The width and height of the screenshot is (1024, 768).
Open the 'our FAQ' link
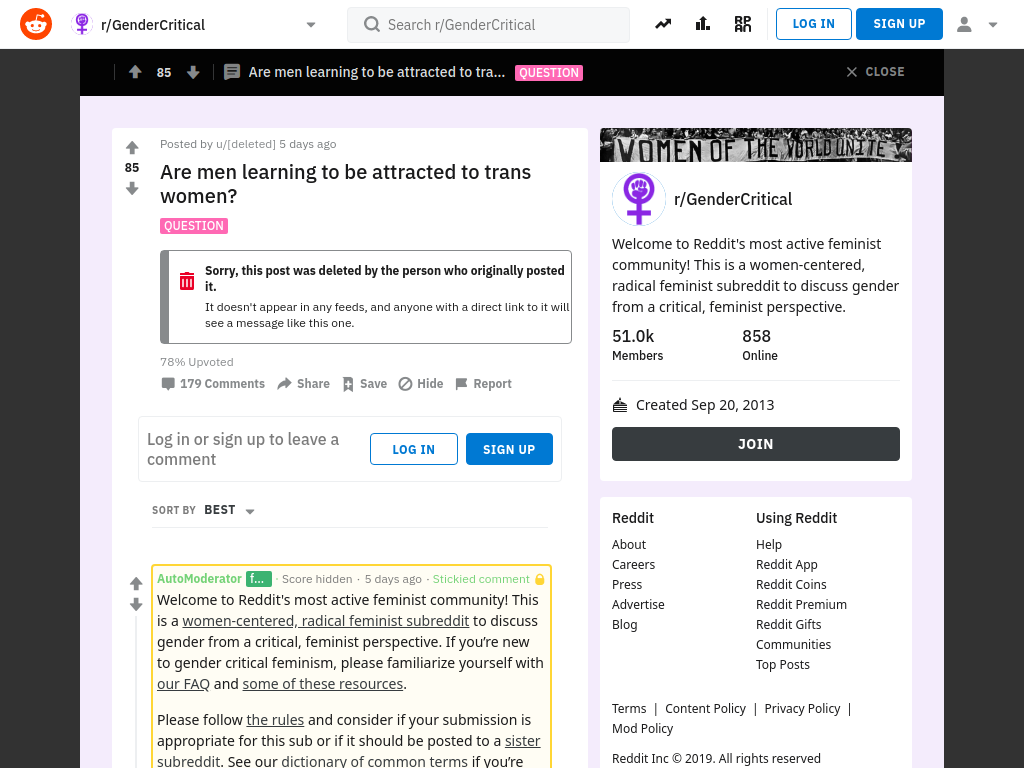pos(184,684)
